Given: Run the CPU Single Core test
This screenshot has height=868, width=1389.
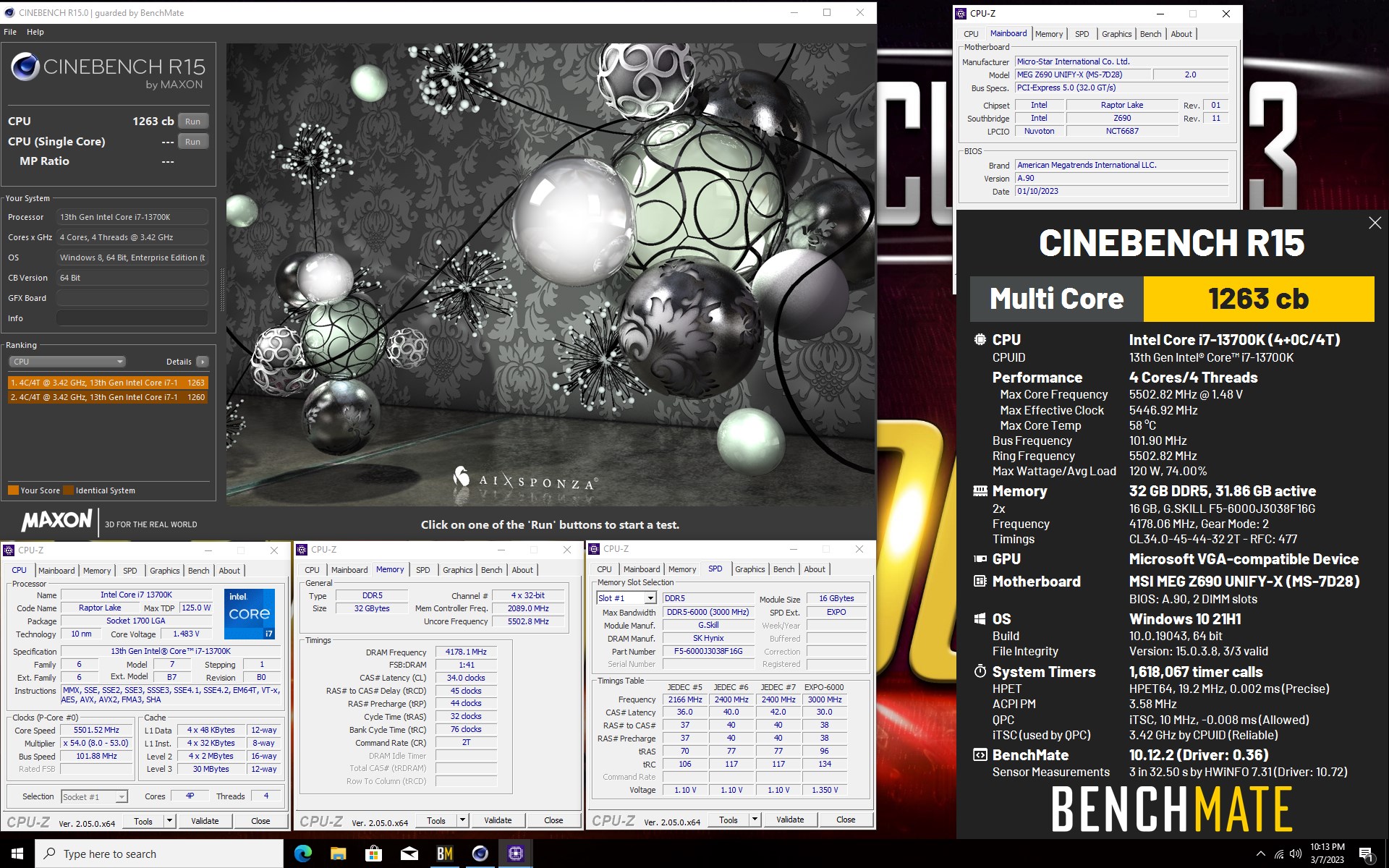Looking at the screenshot, I should (192, 142).
